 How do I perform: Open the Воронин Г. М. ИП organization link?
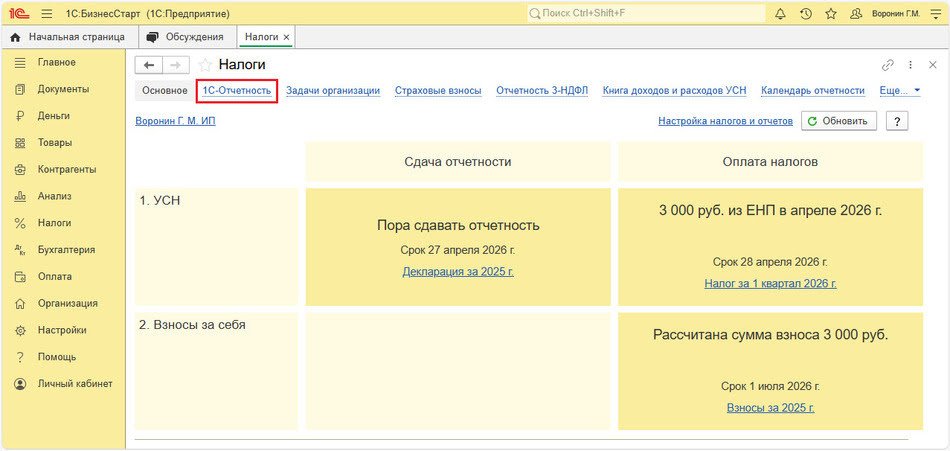[x=175, y=121]
